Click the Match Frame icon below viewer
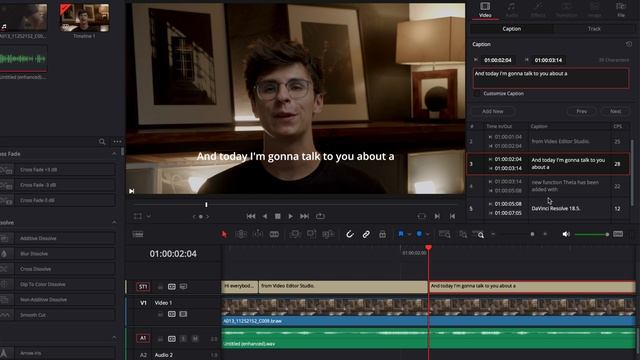 click(422, 216)
